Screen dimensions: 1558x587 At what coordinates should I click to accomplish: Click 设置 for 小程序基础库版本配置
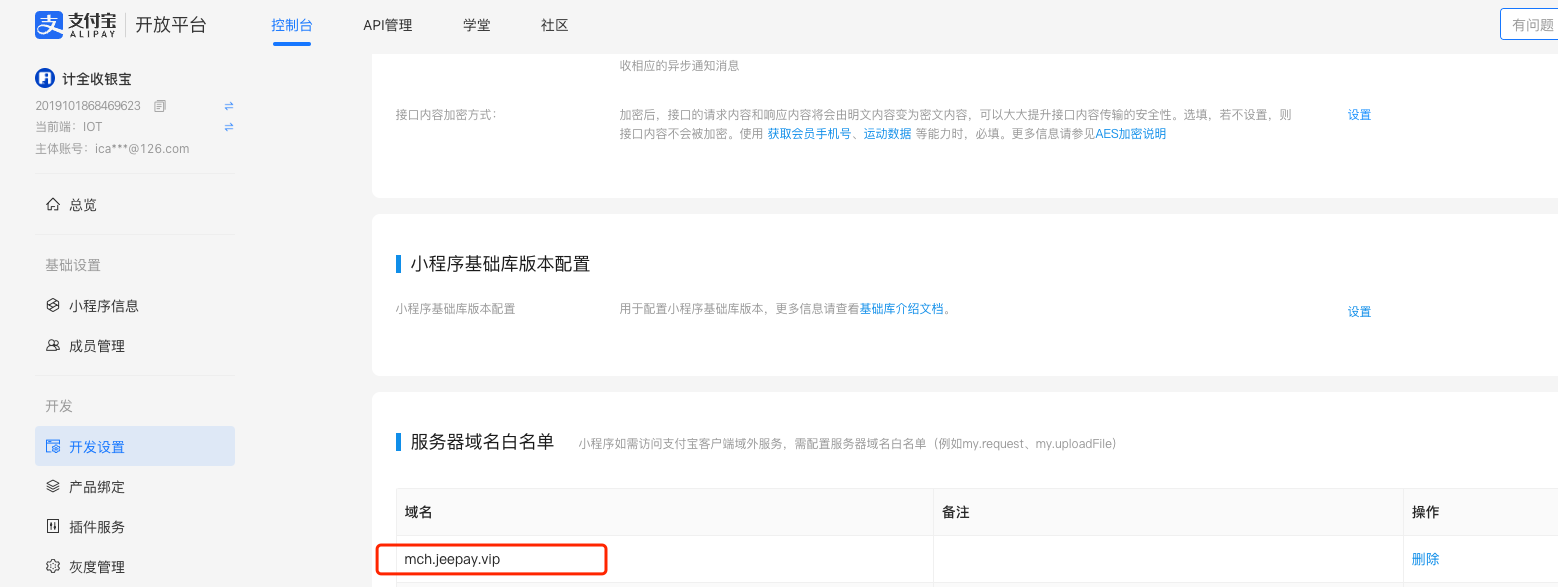pos(1359,312)
